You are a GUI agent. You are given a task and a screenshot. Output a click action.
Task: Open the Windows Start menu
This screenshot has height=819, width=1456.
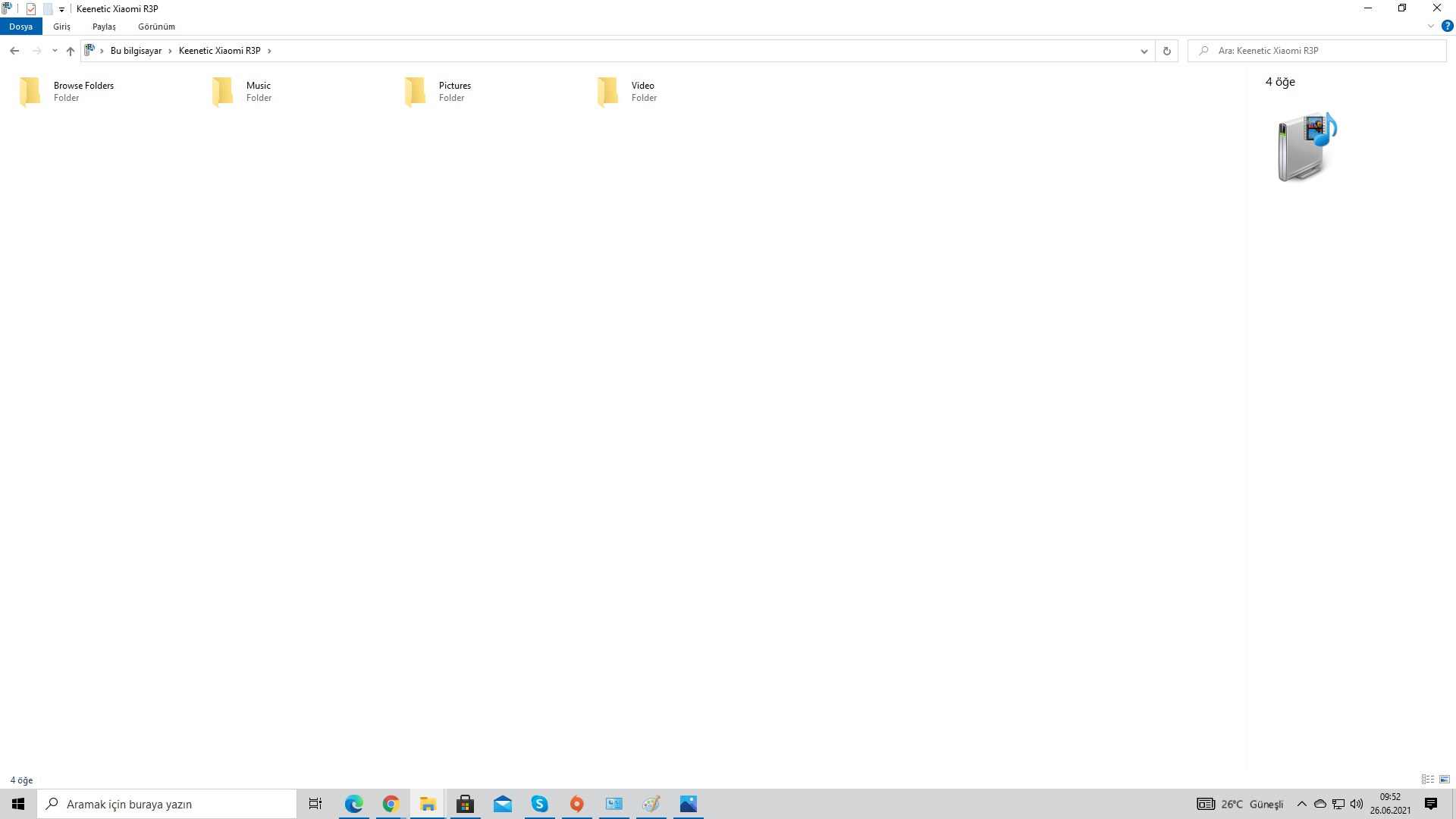tap(18, 804)
